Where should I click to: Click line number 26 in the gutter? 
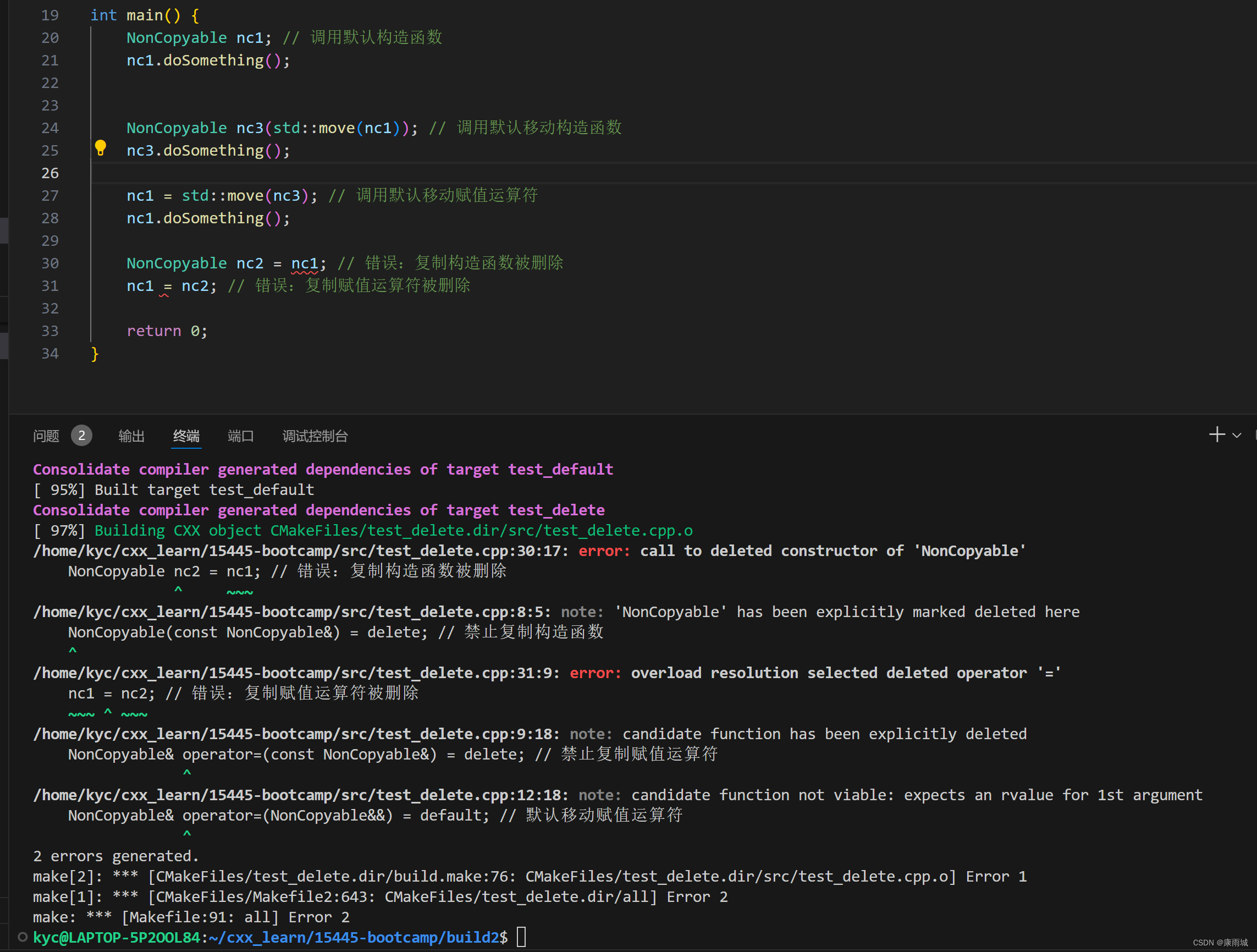[50, 173]
